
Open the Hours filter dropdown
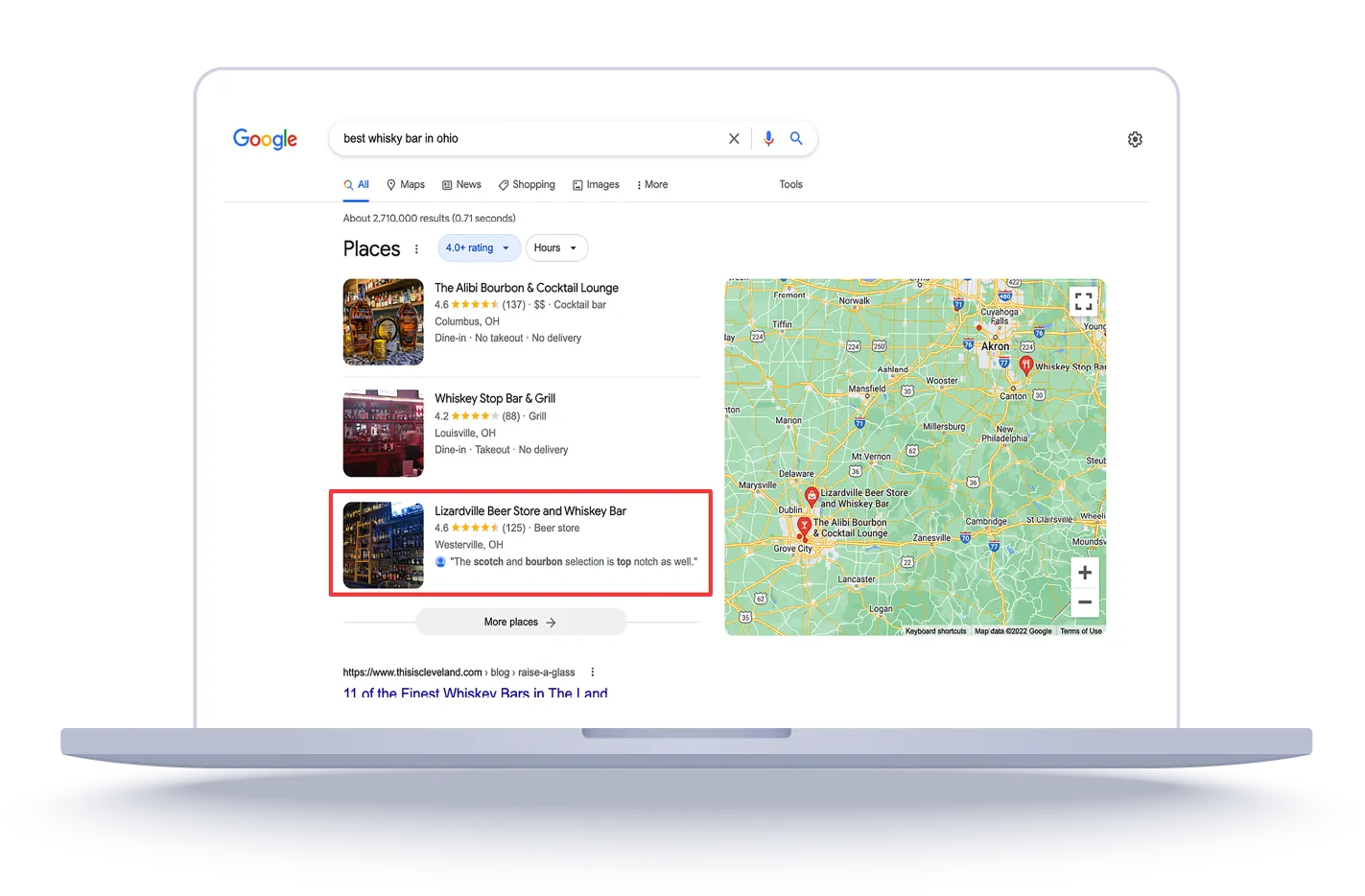click(556, 248)
